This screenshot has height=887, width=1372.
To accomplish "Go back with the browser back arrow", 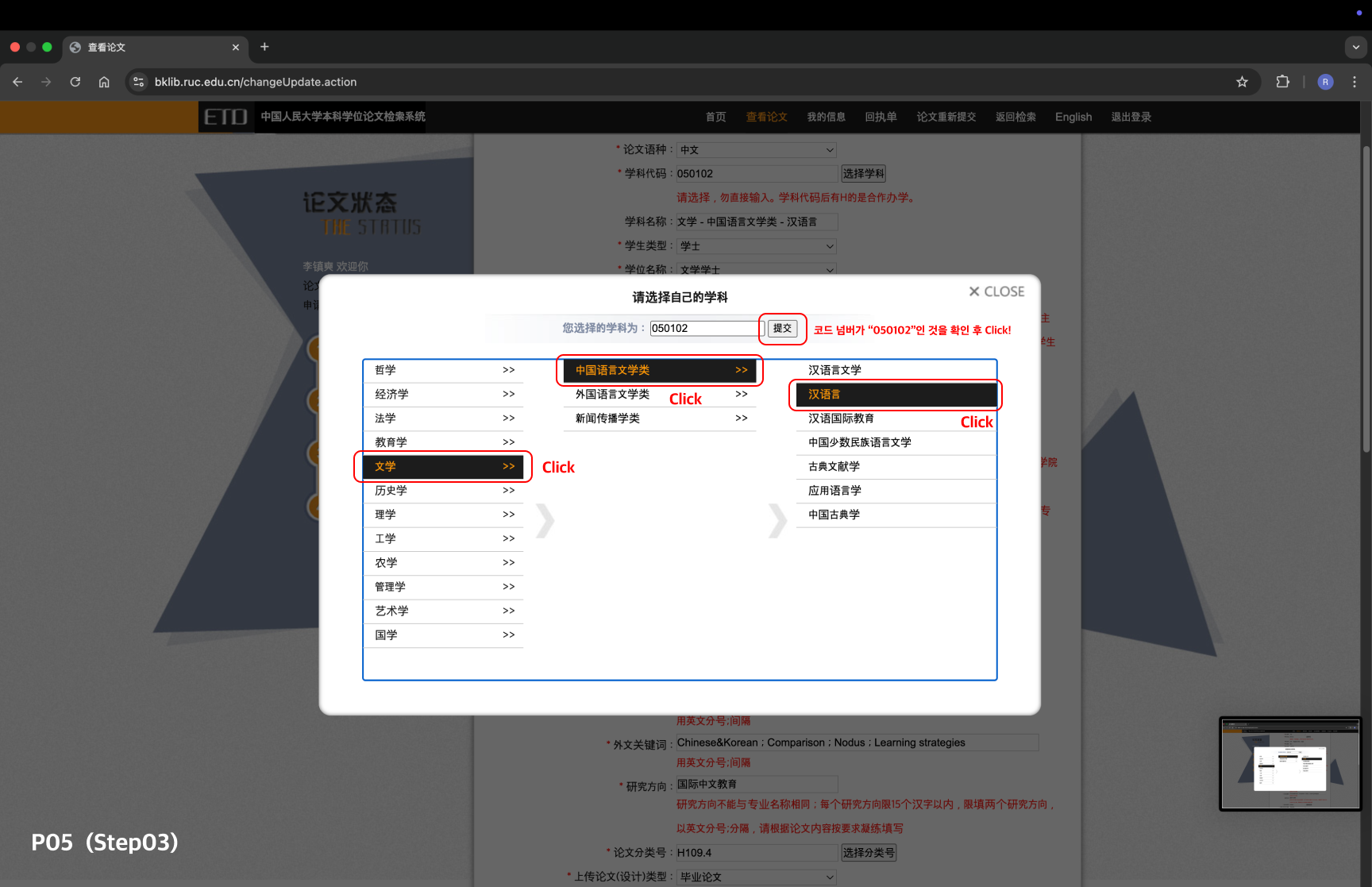I will (17, 82).
